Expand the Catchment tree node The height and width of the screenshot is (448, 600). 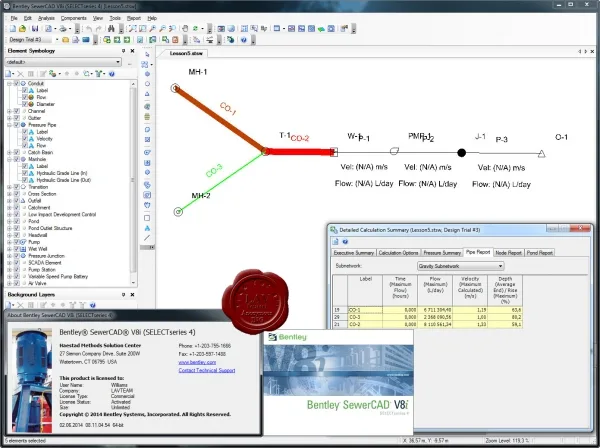pos(10,208)
